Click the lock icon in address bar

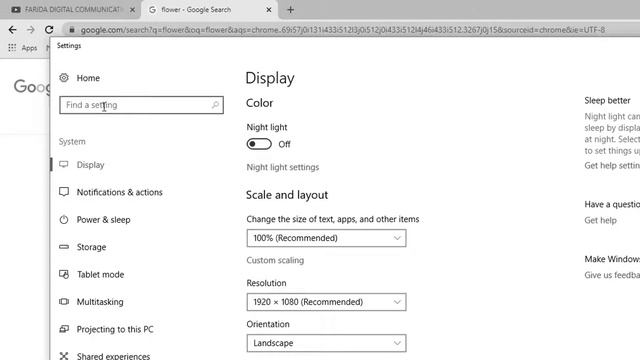[x=72, y=30]
